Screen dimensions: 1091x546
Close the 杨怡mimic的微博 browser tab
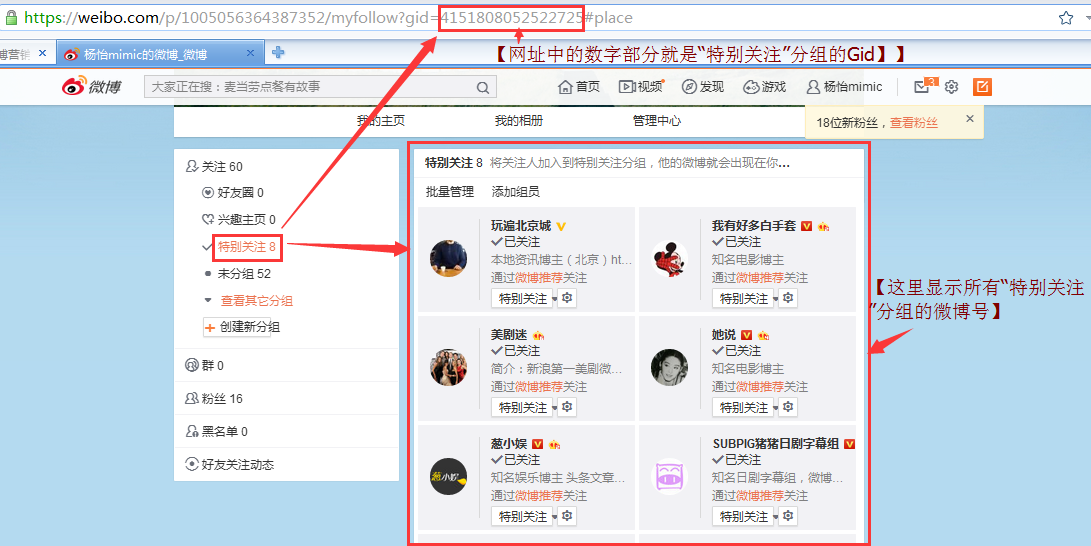[252, 53]
